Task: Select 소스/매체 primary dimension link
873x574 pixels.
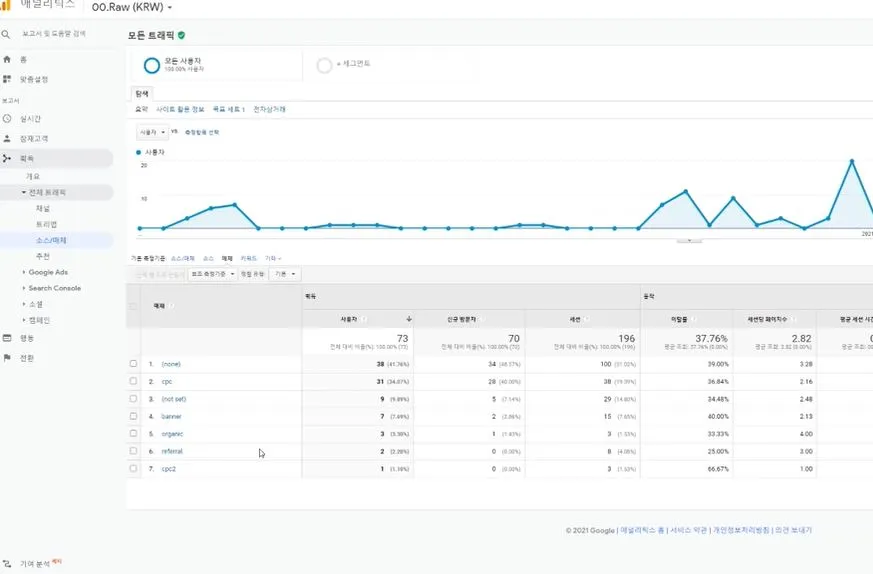Action: point(183,258)
